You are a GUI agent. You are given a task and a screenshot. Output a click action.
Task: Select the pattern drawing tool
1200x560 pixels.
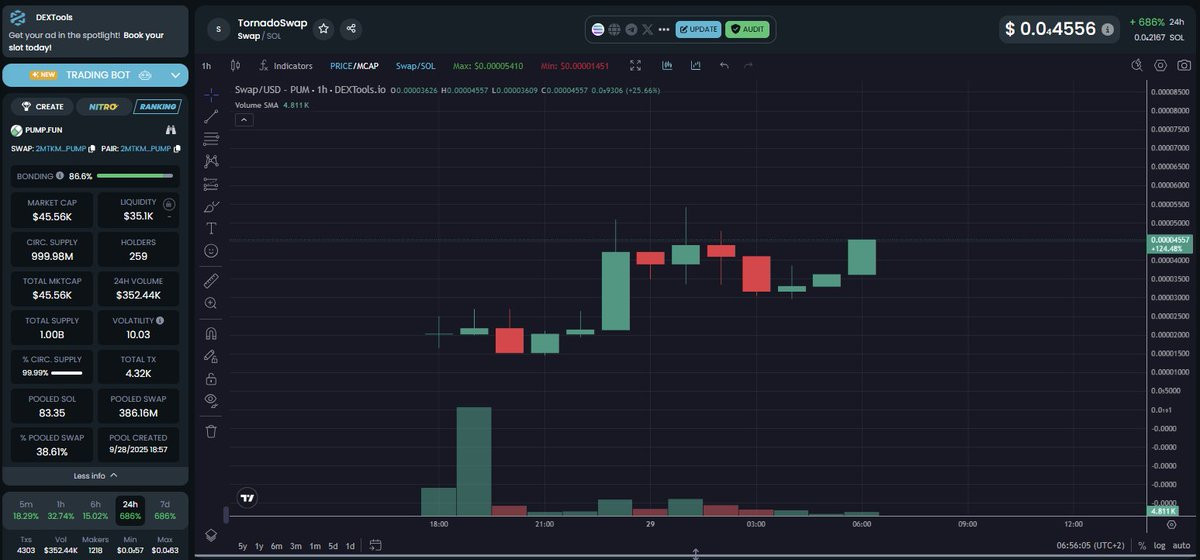pos(211,161)
